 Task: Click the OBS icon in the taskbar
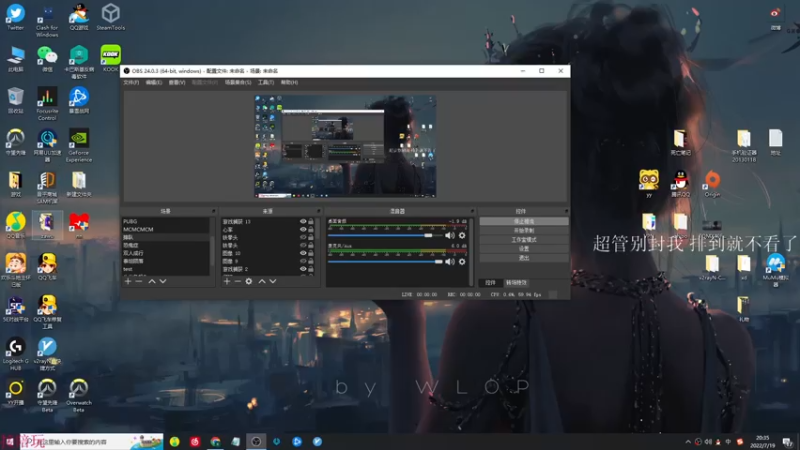click(256, 441)
